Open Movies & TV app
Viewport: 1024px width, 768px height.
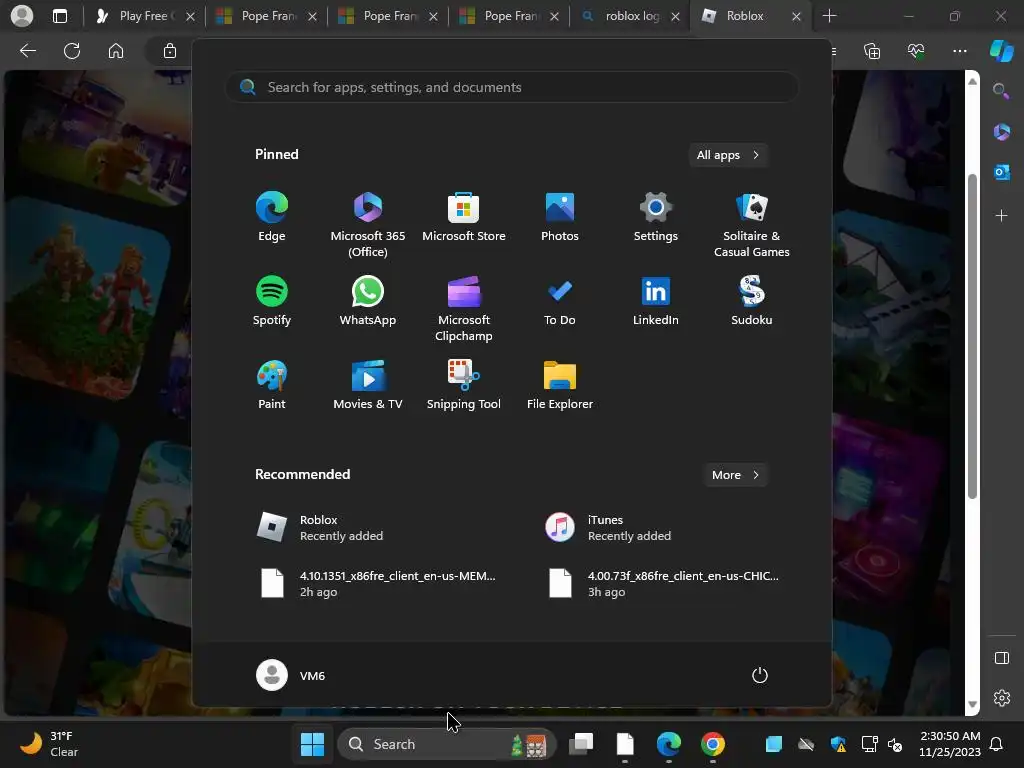(368, 385)
